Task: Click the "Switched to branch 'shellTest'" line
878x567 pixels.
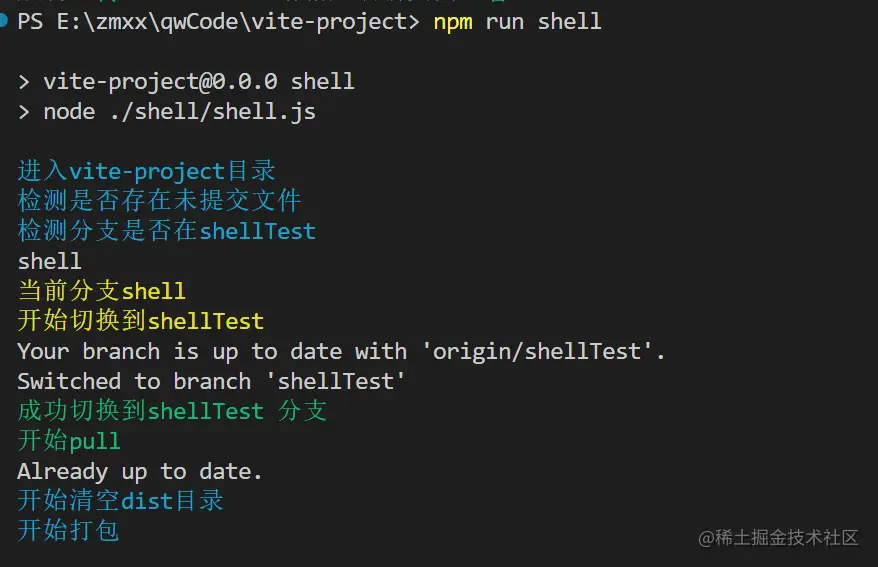Action: (211, 381)
